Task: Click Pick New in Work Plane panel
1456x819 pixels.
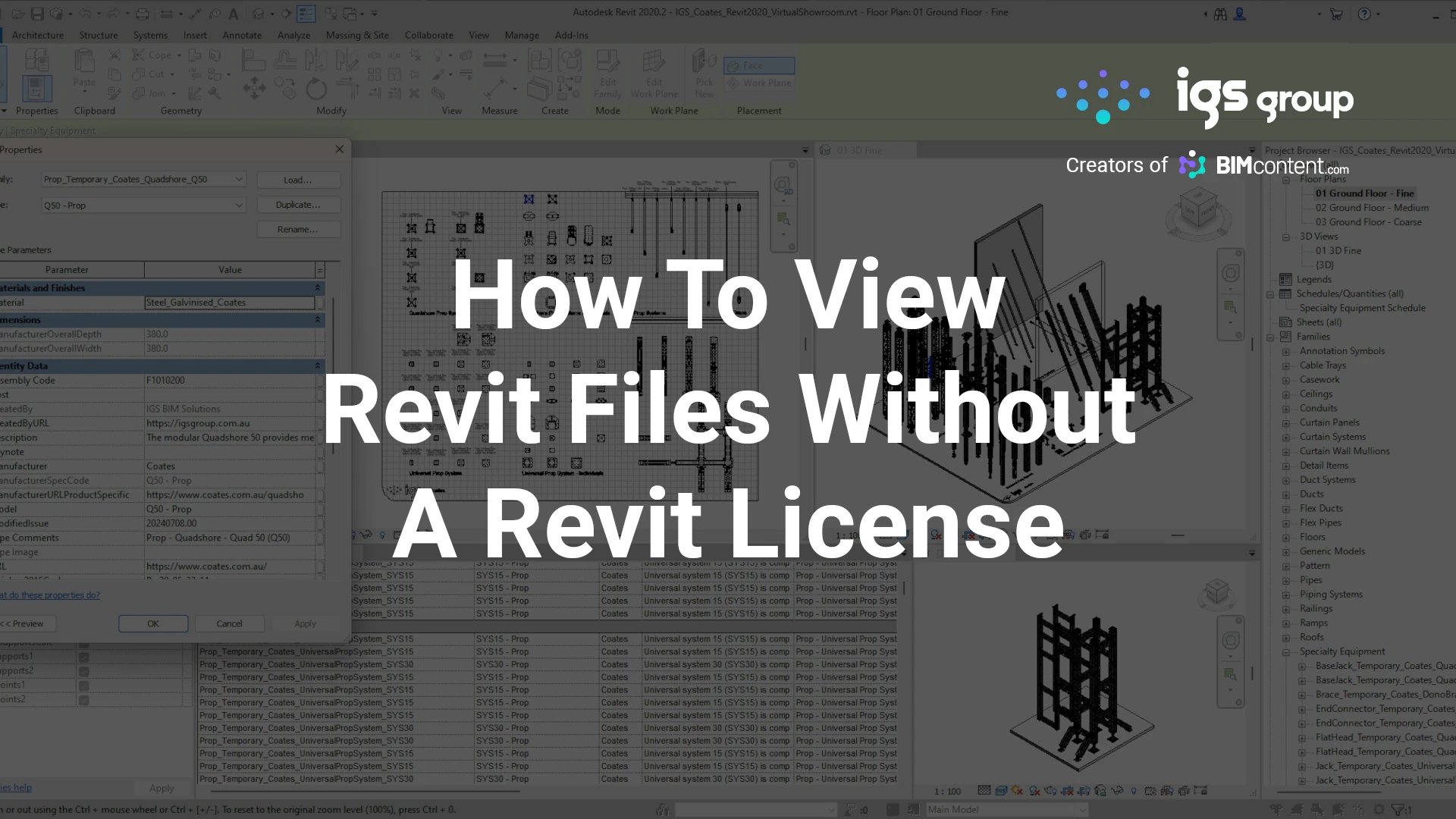Action: [x=704, y=74]
